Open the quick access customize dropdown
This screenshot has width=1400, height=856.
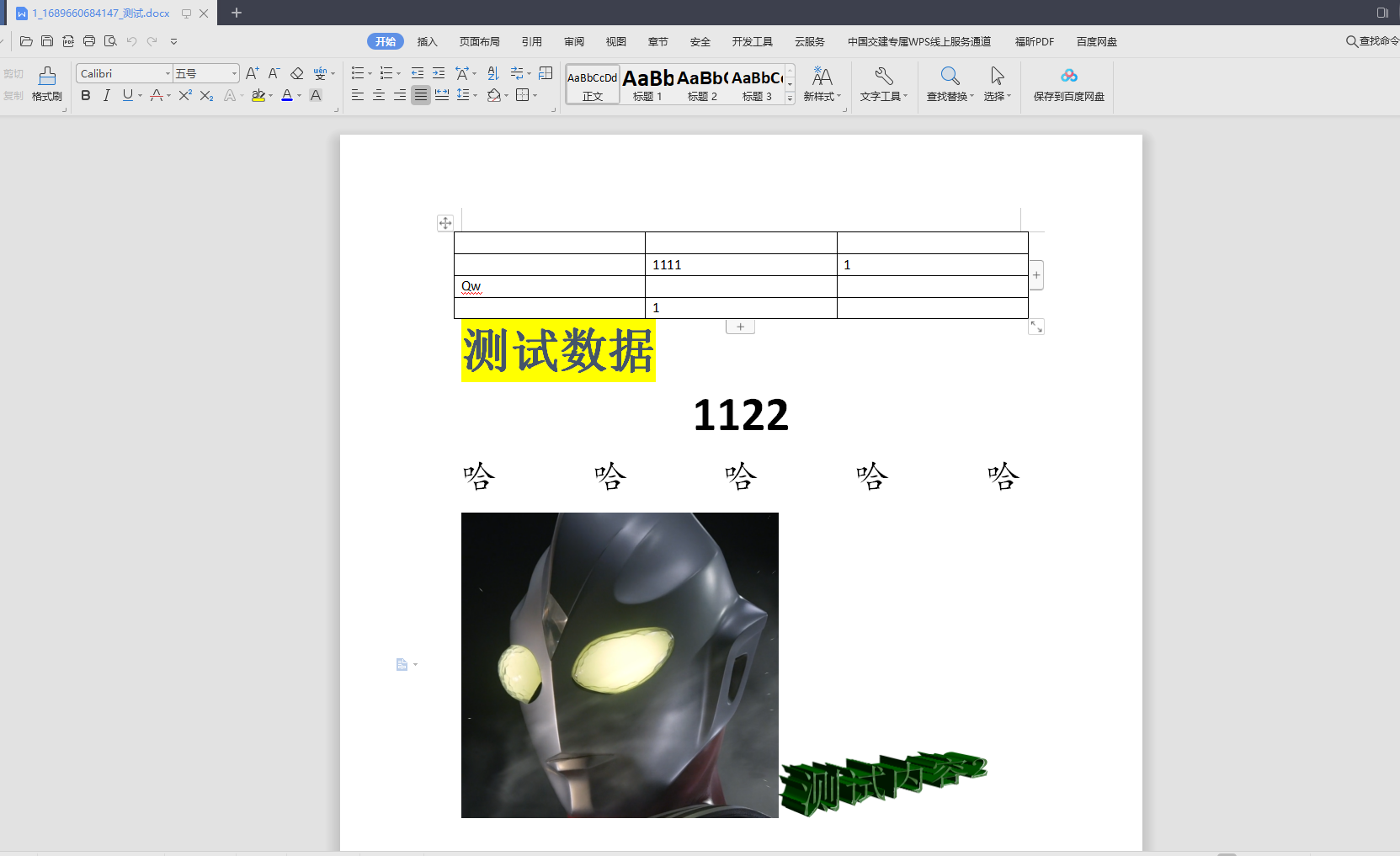(173, 41)
